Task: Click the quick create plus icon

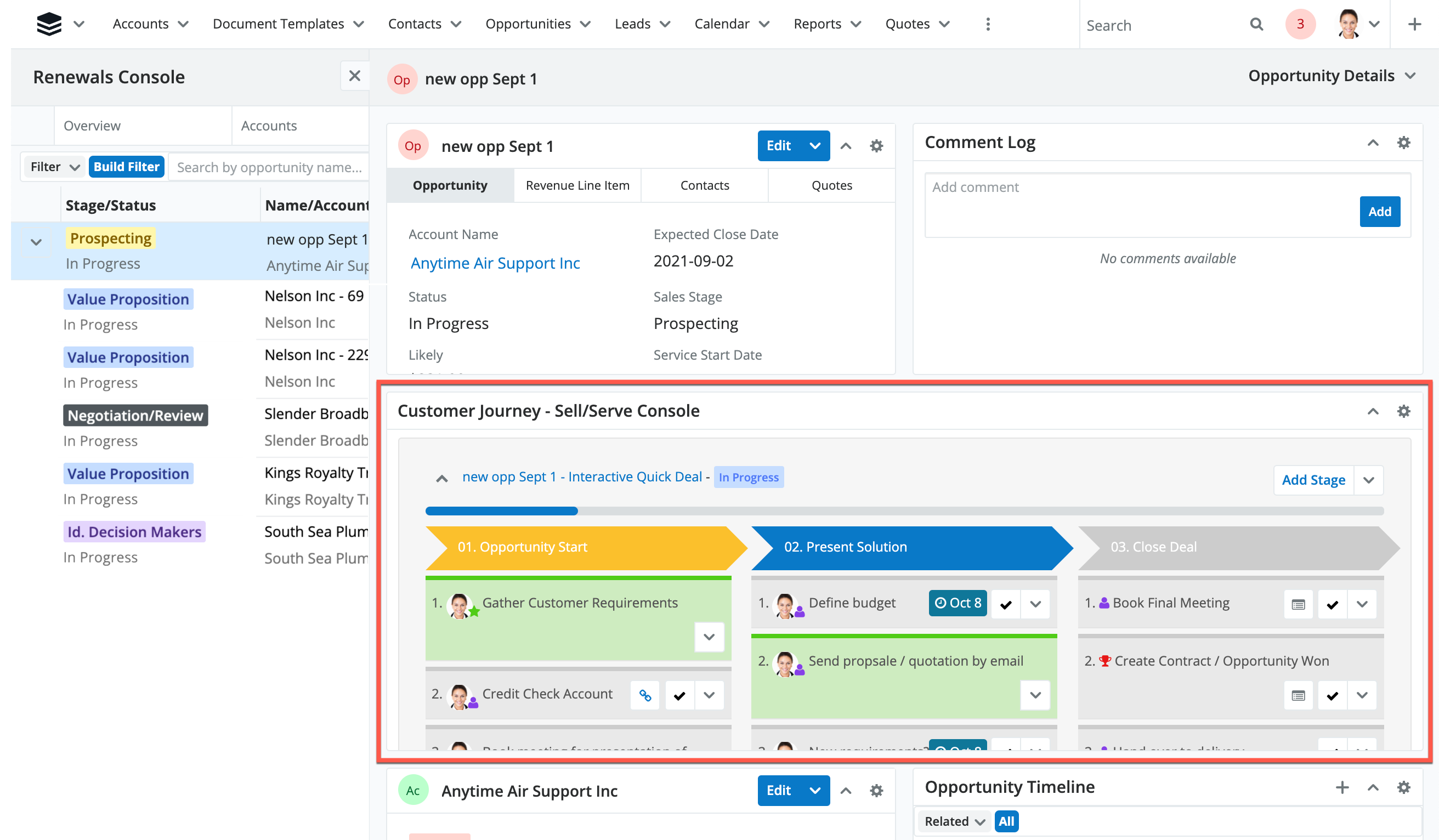Action: click(x=1414, y=25)
